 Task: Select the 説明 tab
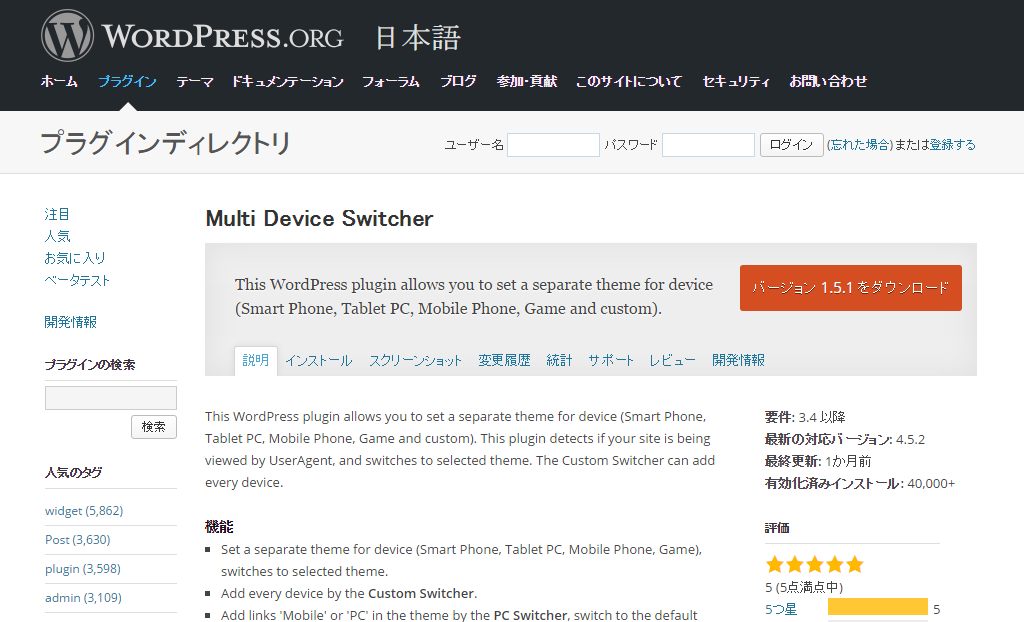[255, 361]
